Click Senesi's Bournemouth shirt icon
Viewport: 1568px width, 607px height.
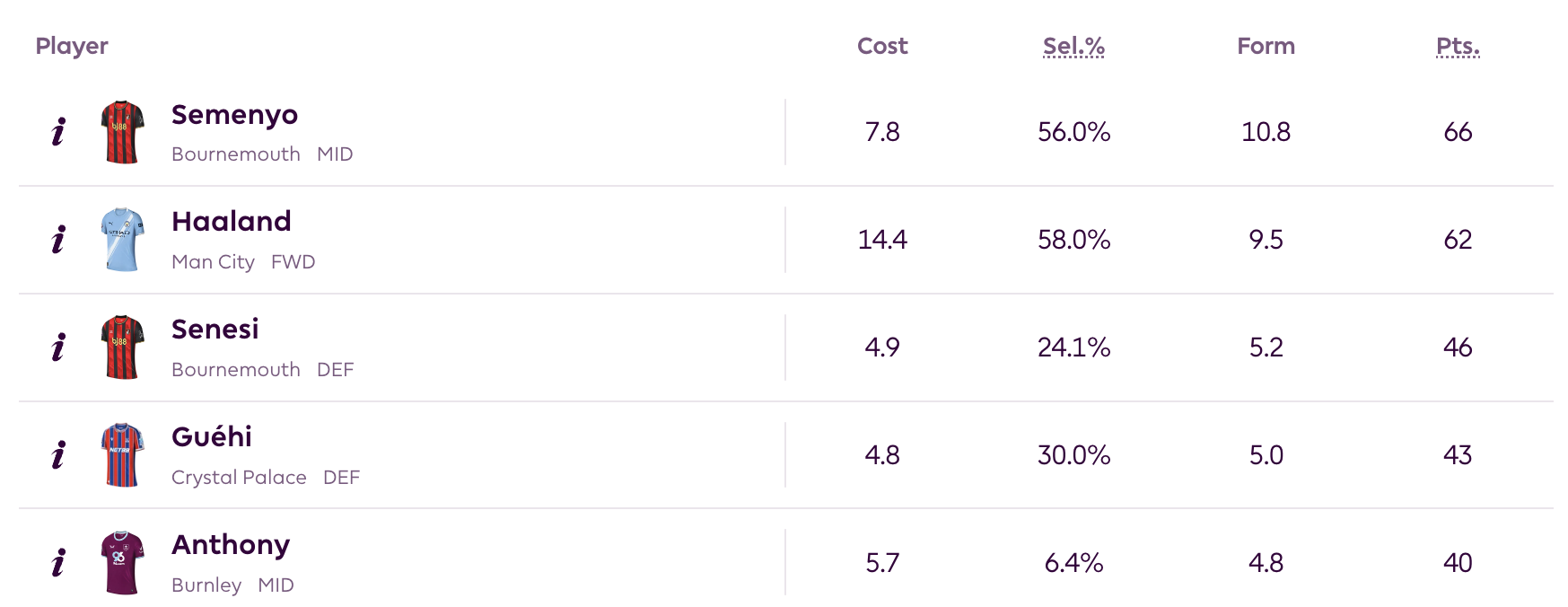click(x=123, y=347)
